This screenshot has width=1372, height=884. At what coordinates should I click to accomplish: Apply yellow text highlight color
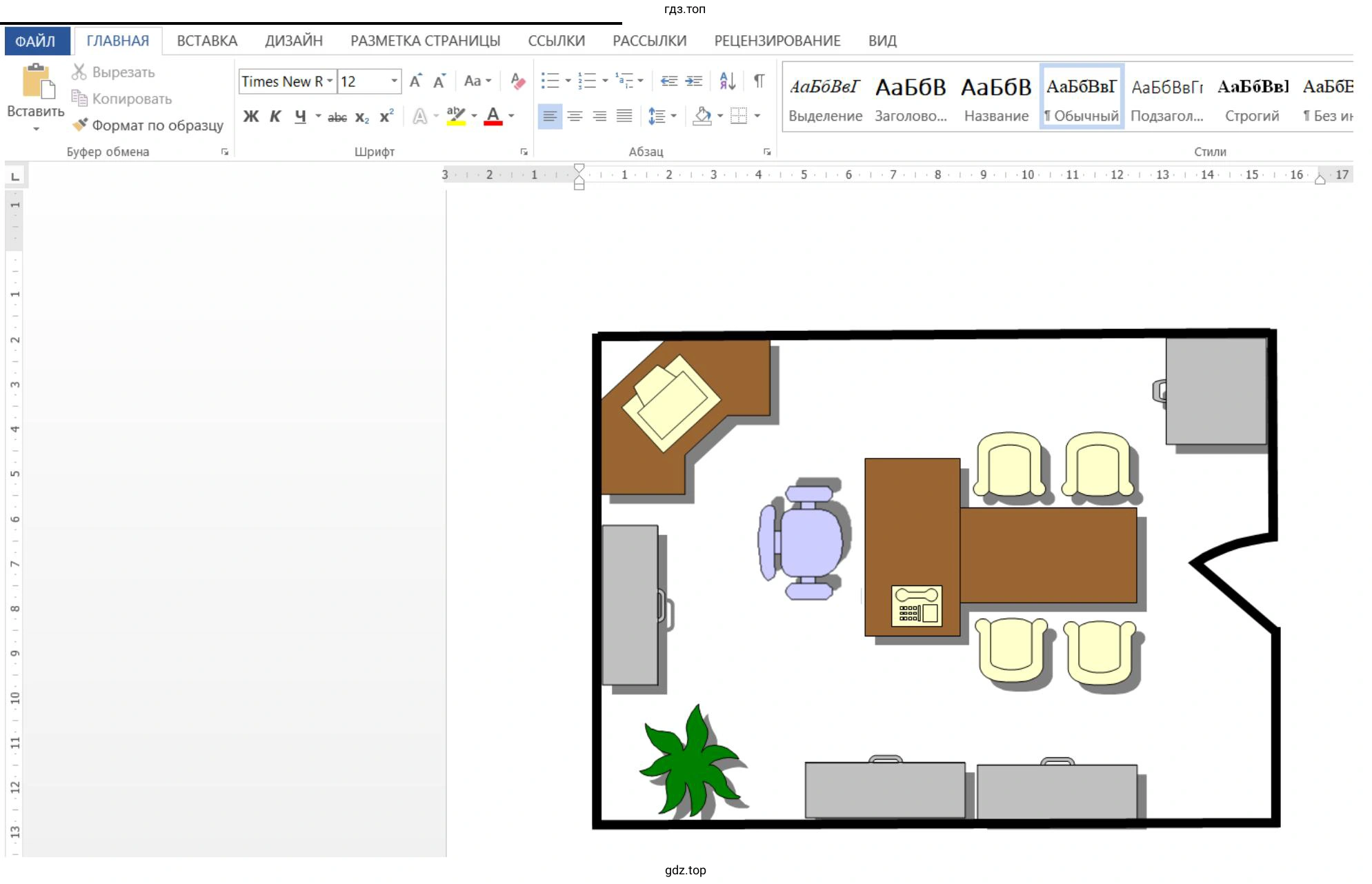coord(456,117)
